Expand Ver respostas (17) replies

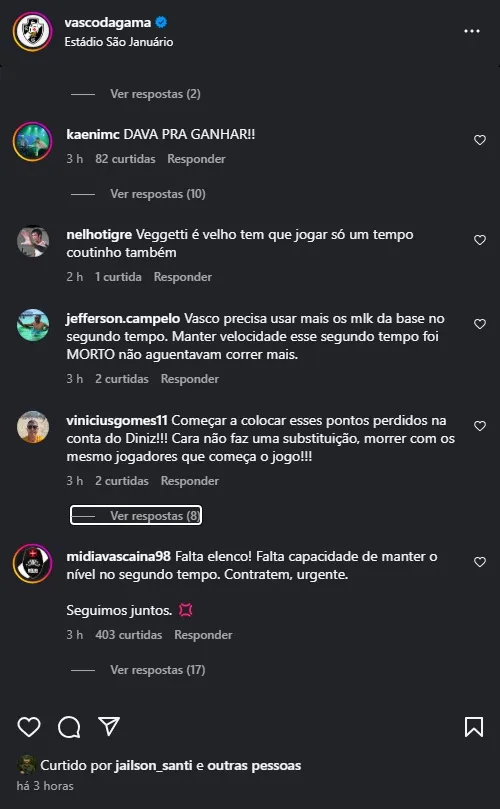coord(157,670)
